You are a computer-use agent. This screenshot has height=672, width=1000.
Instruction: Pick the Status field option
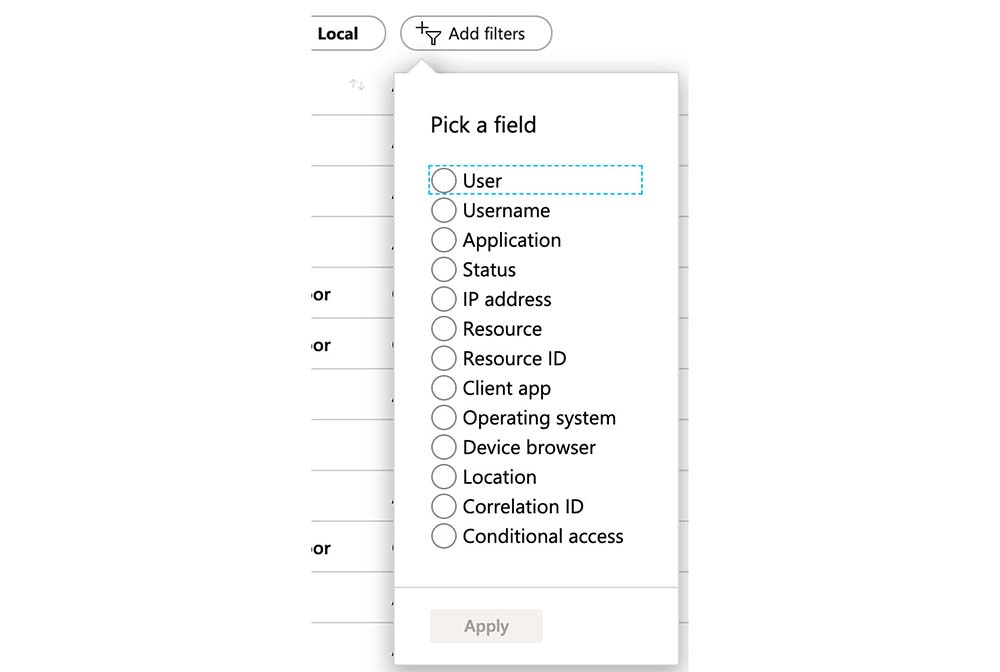[444, 270]
